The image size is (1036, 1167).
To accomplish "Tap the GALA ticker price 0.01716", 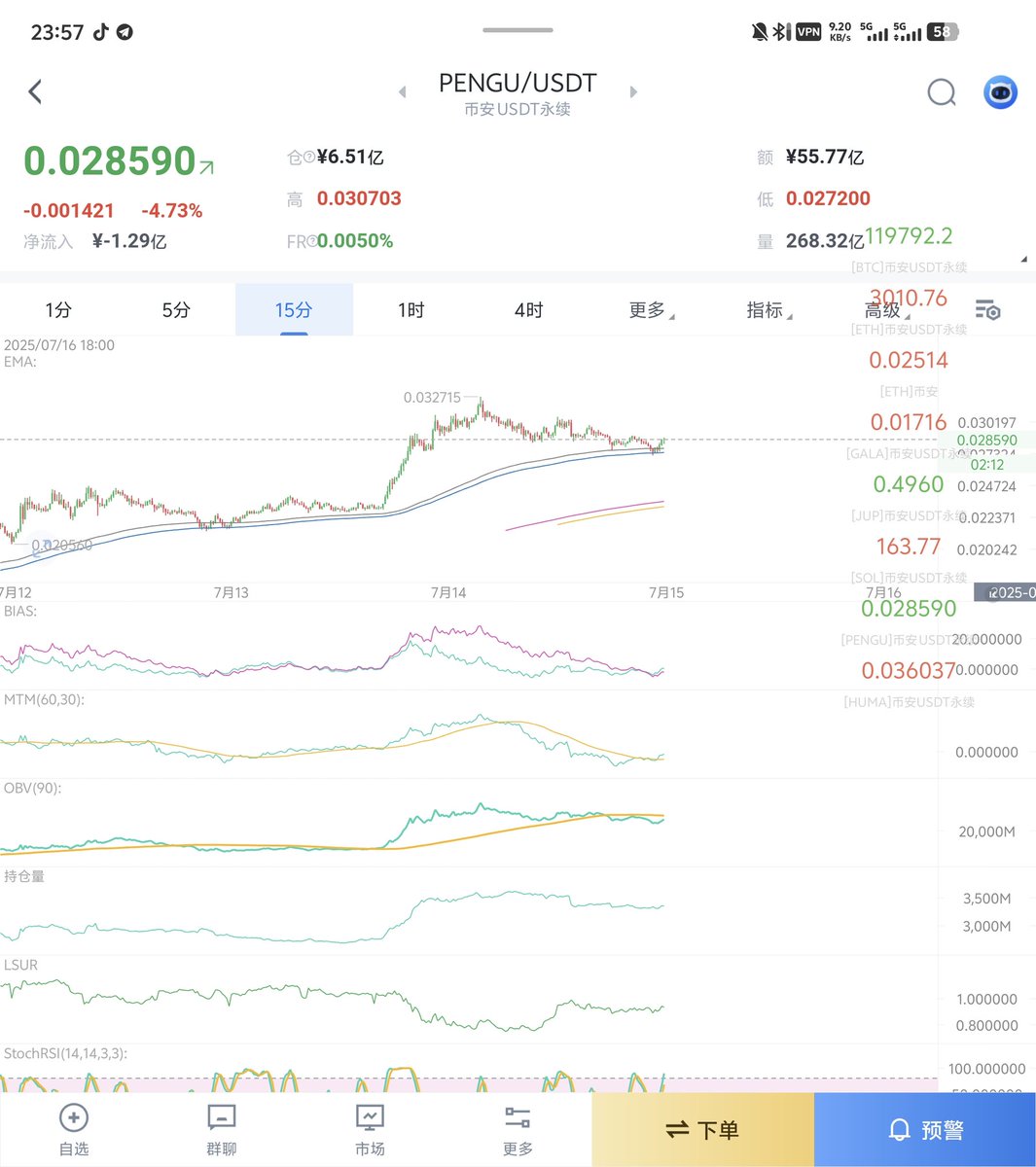I will [909, 422].
